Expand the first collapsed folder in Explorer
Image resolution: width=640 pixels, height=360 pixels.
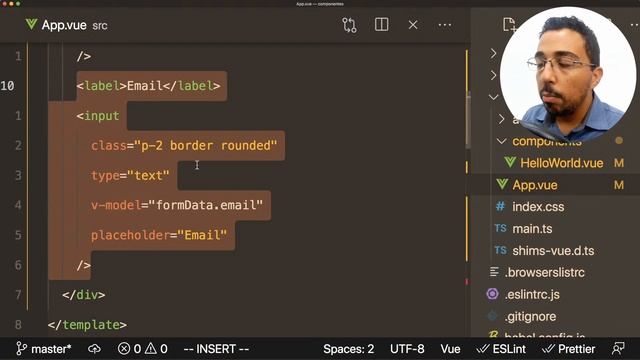coord(493,53)
